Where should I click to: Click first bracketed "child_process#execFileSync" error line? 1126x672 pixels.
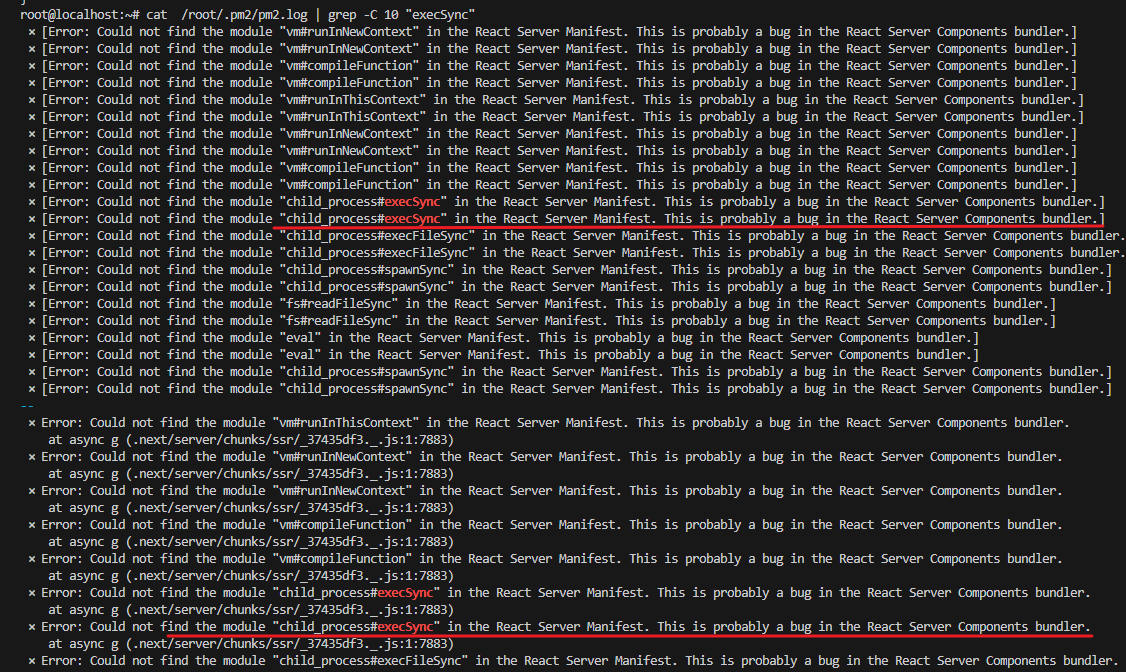pos(577,235)
